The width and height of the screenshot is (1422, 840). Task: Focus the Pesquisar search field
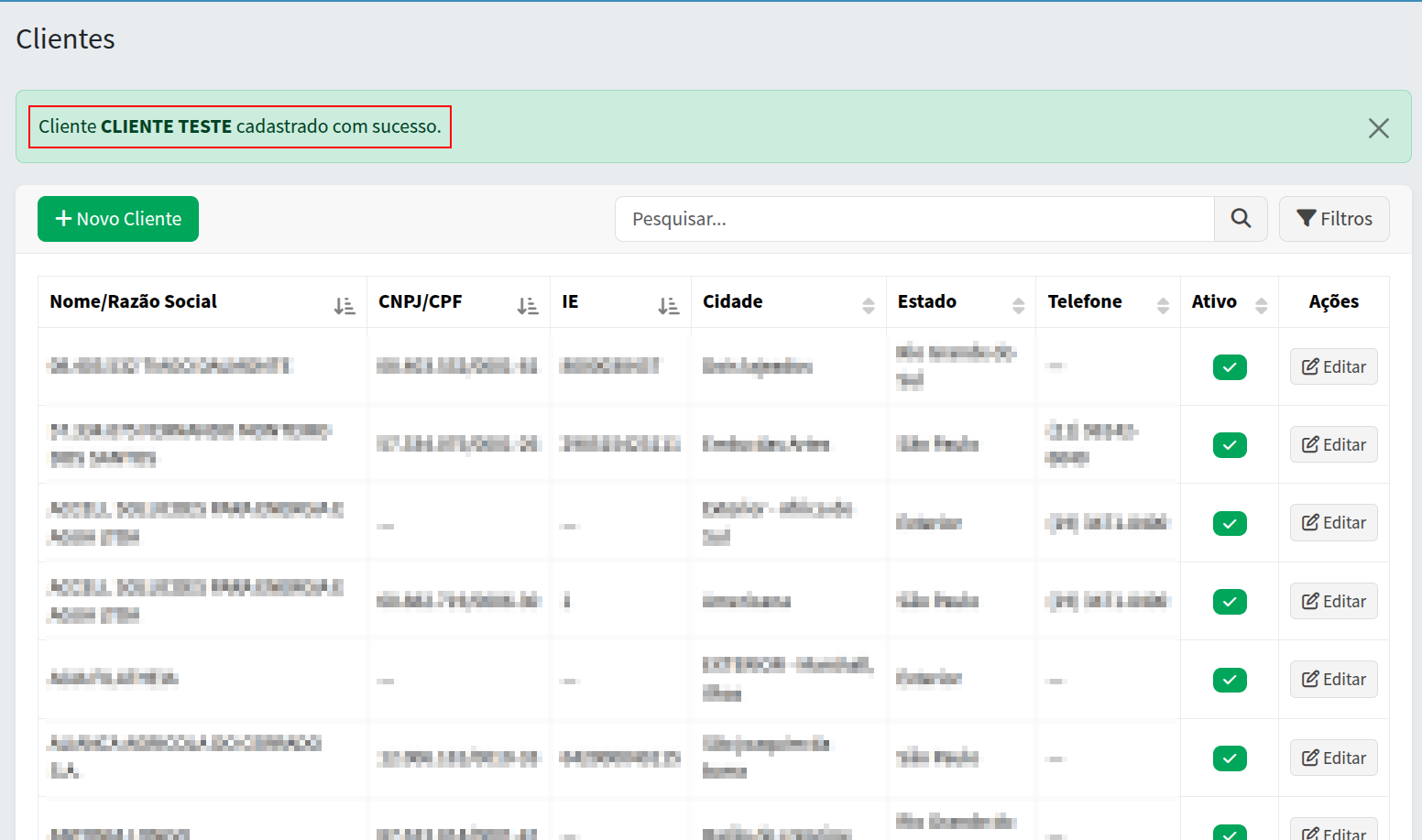[x=913, y=219]
